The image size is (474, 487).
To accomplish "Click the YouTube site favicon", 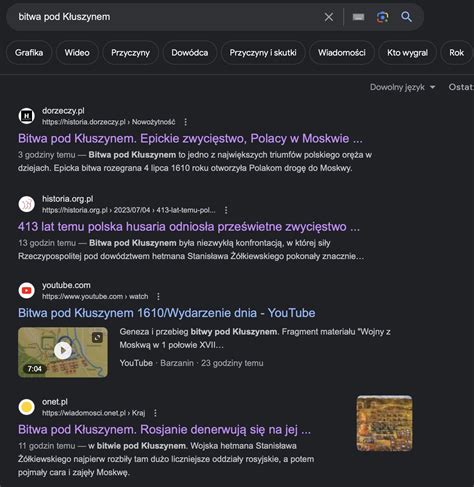I will (27, 290).
